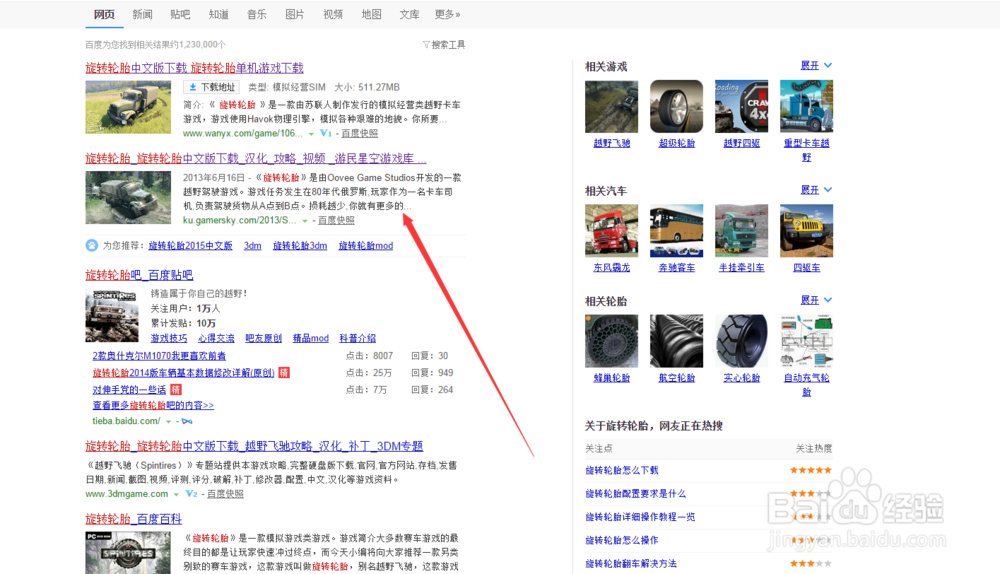This screenshot has height=574, width=1000.
Task: Open dropdown arrow next to tieba.baidu.com
Action: point(168,422)
